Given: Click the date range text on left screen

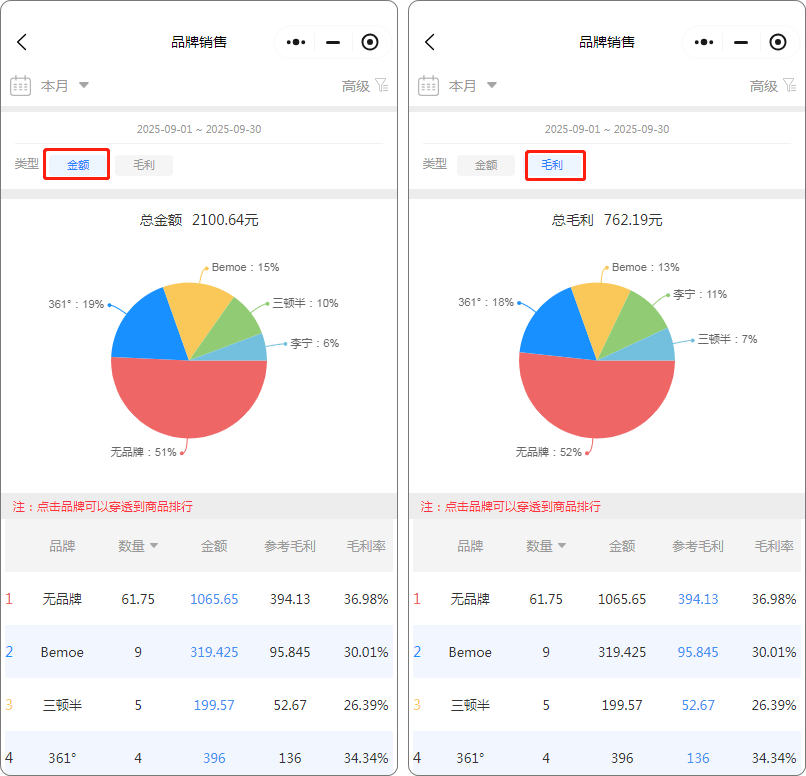Looking at the screenshot, I should pyautogui.click(x=199, y=129).
